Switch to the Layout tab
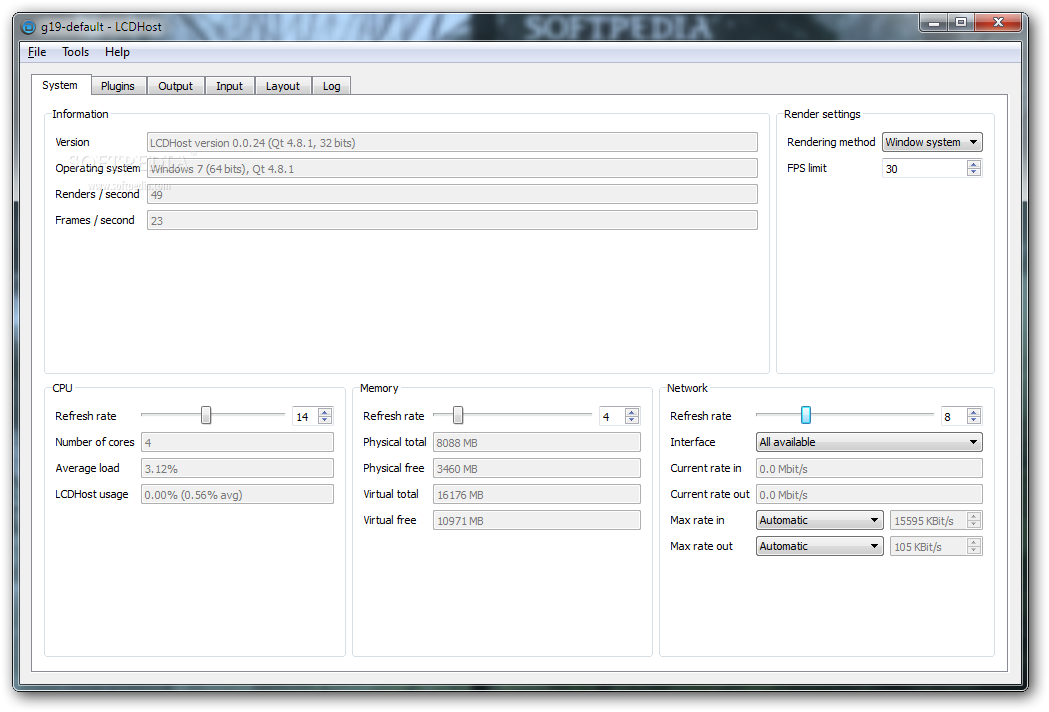The width and height of the screenshot is (1049, 712). point(283,86)
